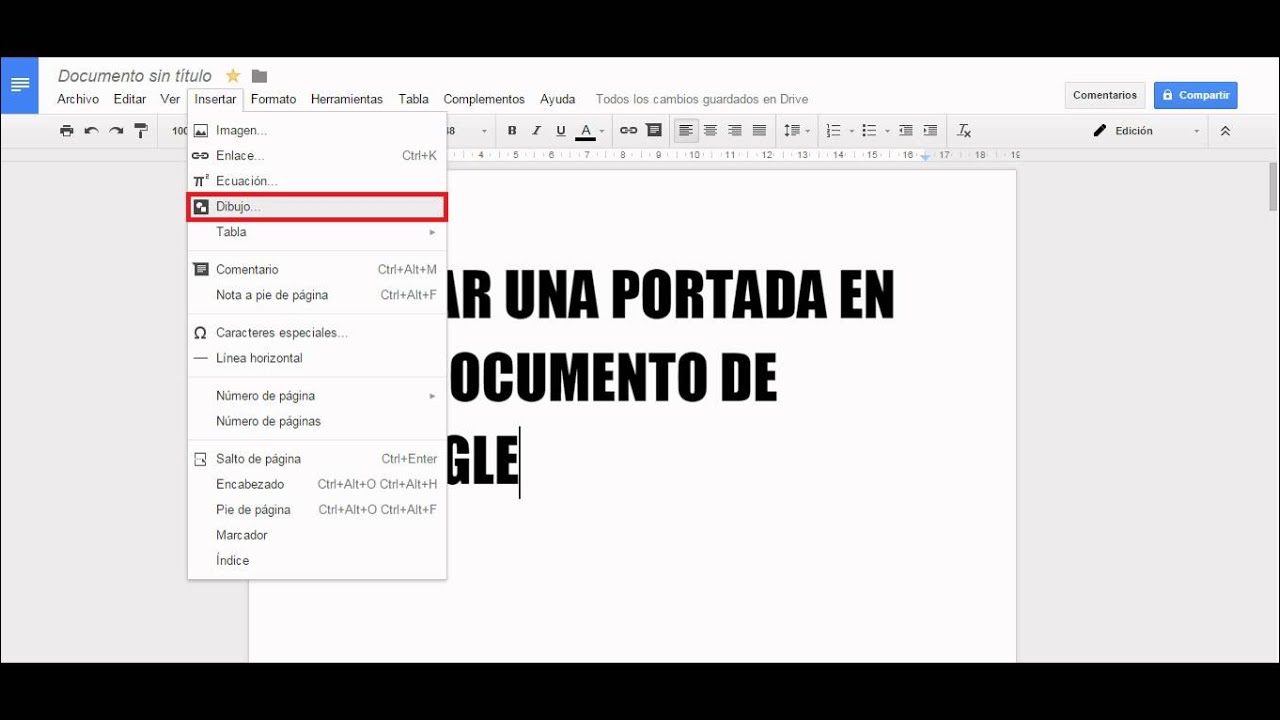1280x720 pixels.
Task: Expand the bulleted list style arrow
Action: (x=887, y=131)
